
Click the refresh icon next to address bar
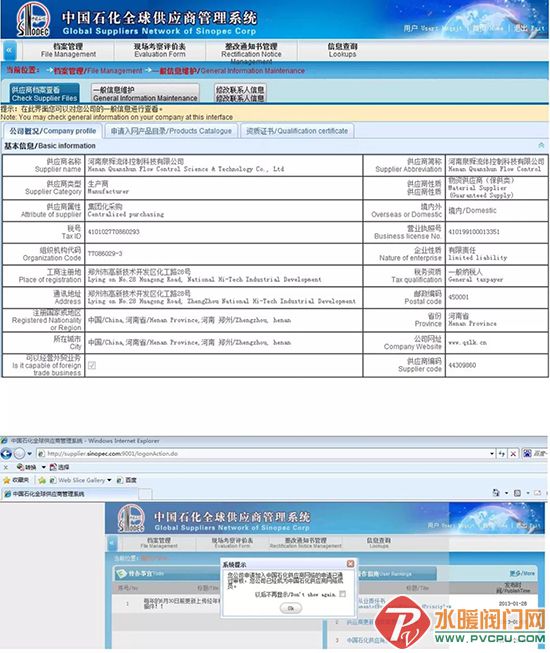(x=502, y=454)
